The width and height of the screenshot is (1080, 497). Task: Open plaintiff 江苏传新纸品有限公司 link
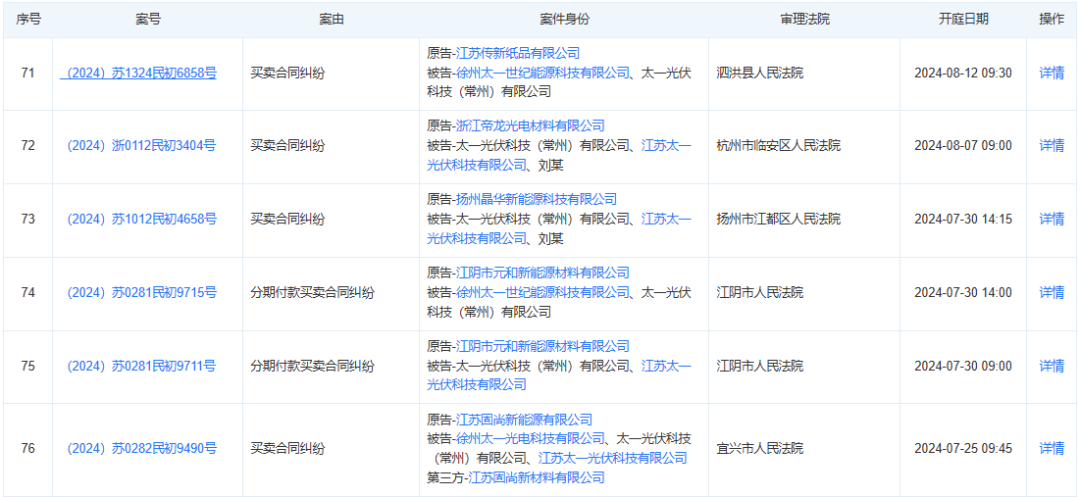click(x=517, y=53)
